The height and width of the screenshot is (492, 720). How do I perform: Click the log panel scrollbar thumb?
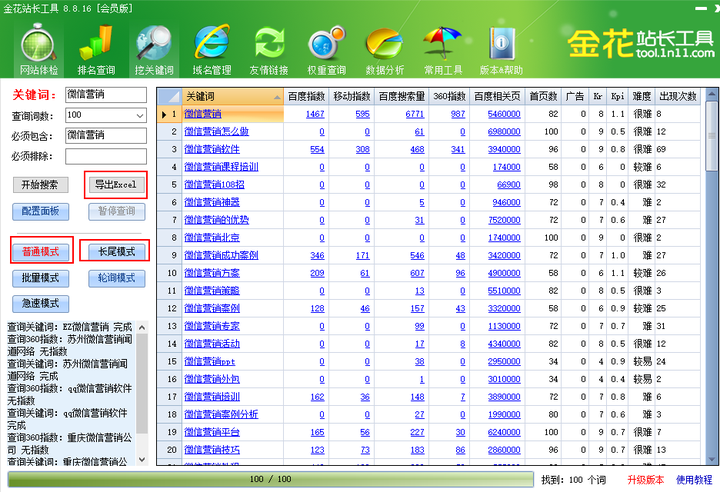[x=142, y=384]
